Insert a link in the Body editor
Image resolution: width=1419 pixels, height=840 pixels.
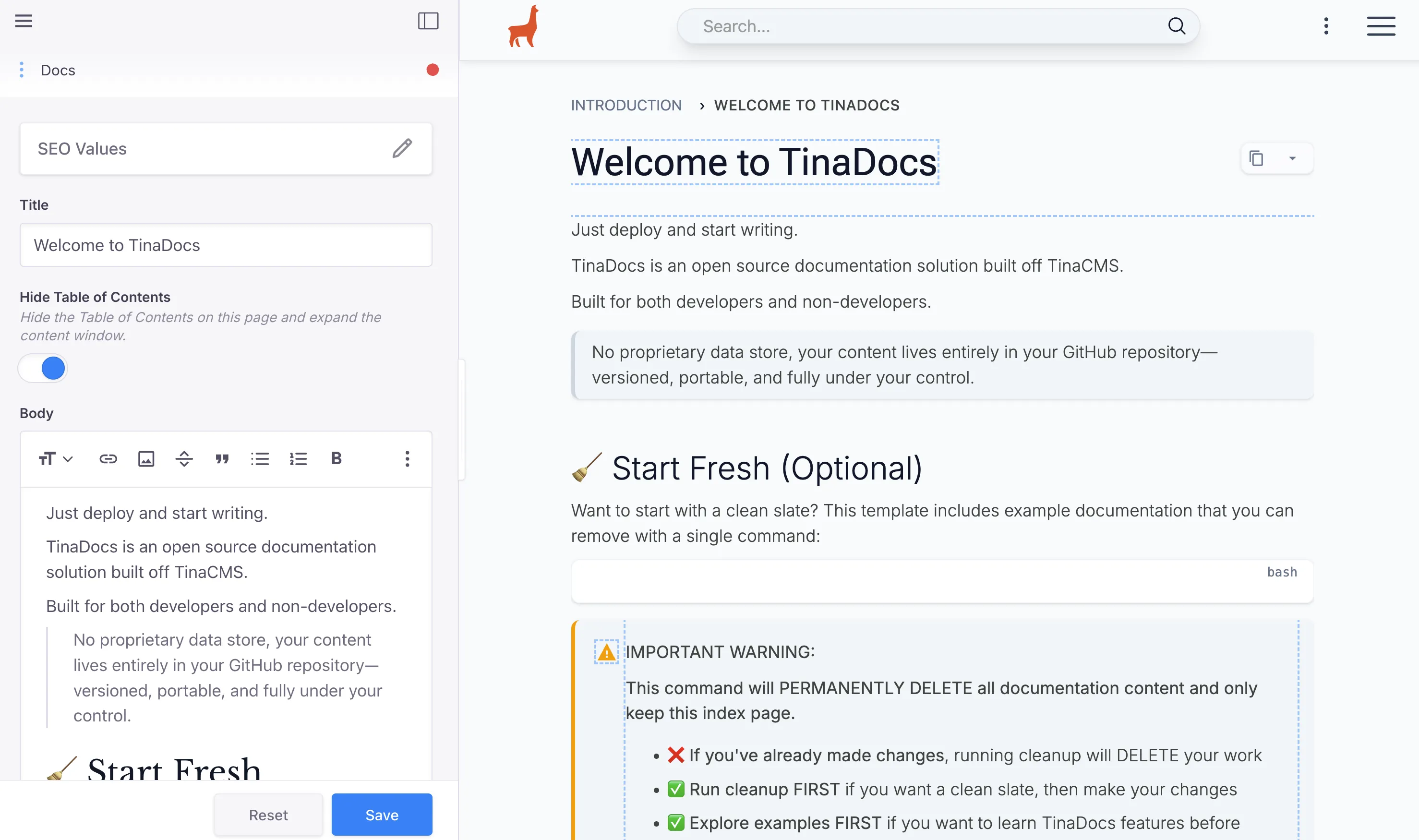coord(108,458)
